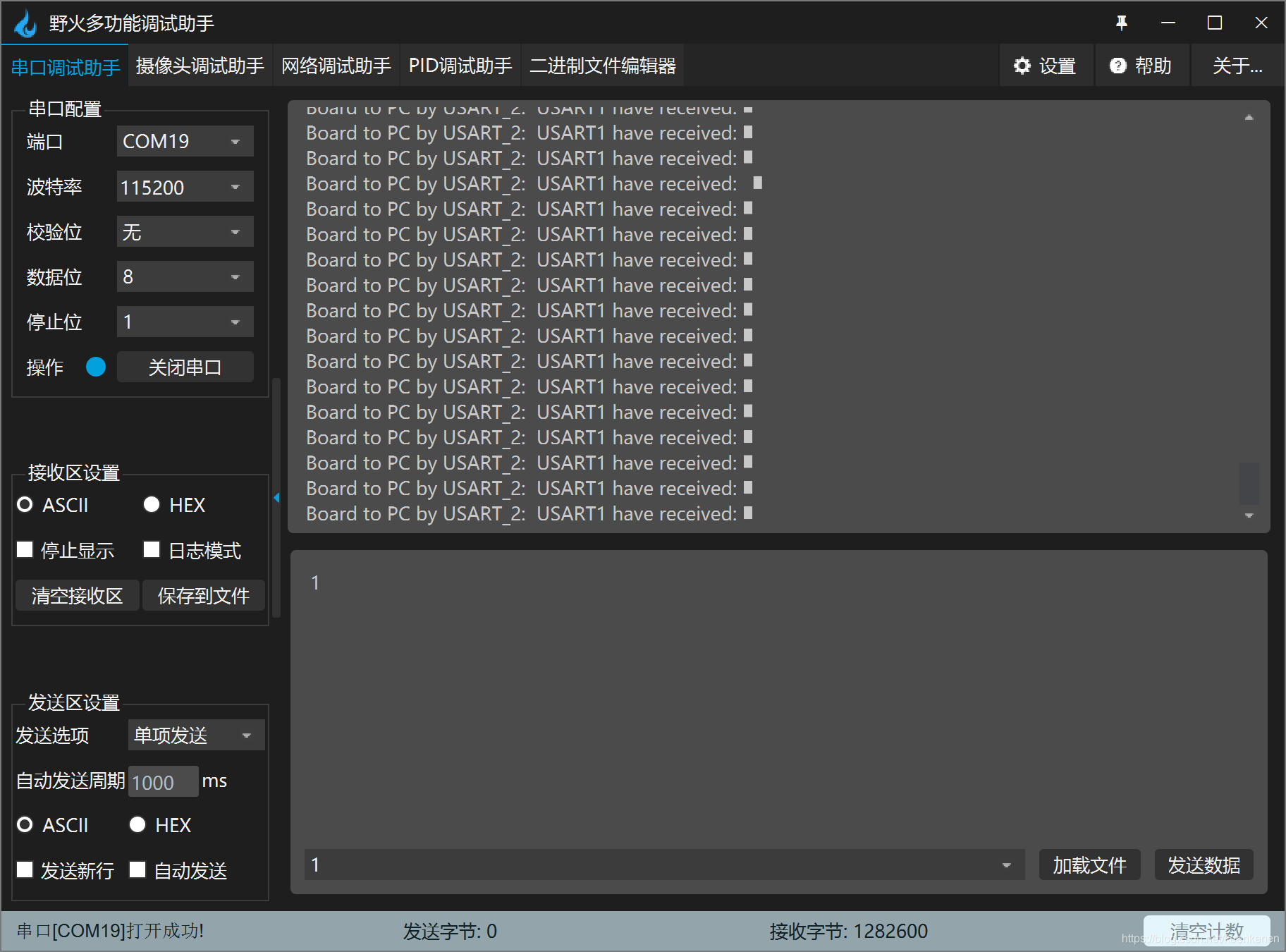The width and height of the screenshot is (1286, 952).
Task: Click the question mark 帮助 icon
Action: click(x=1117, y=66)
